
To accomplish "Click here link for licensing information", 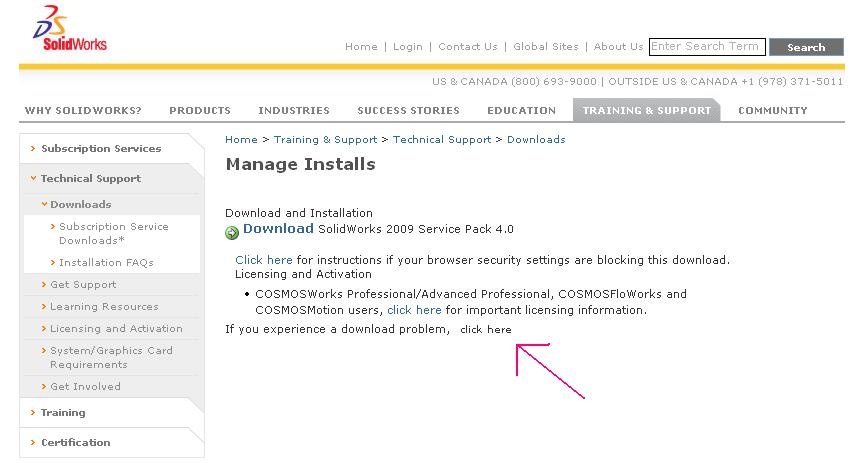I will pos(414,310).
